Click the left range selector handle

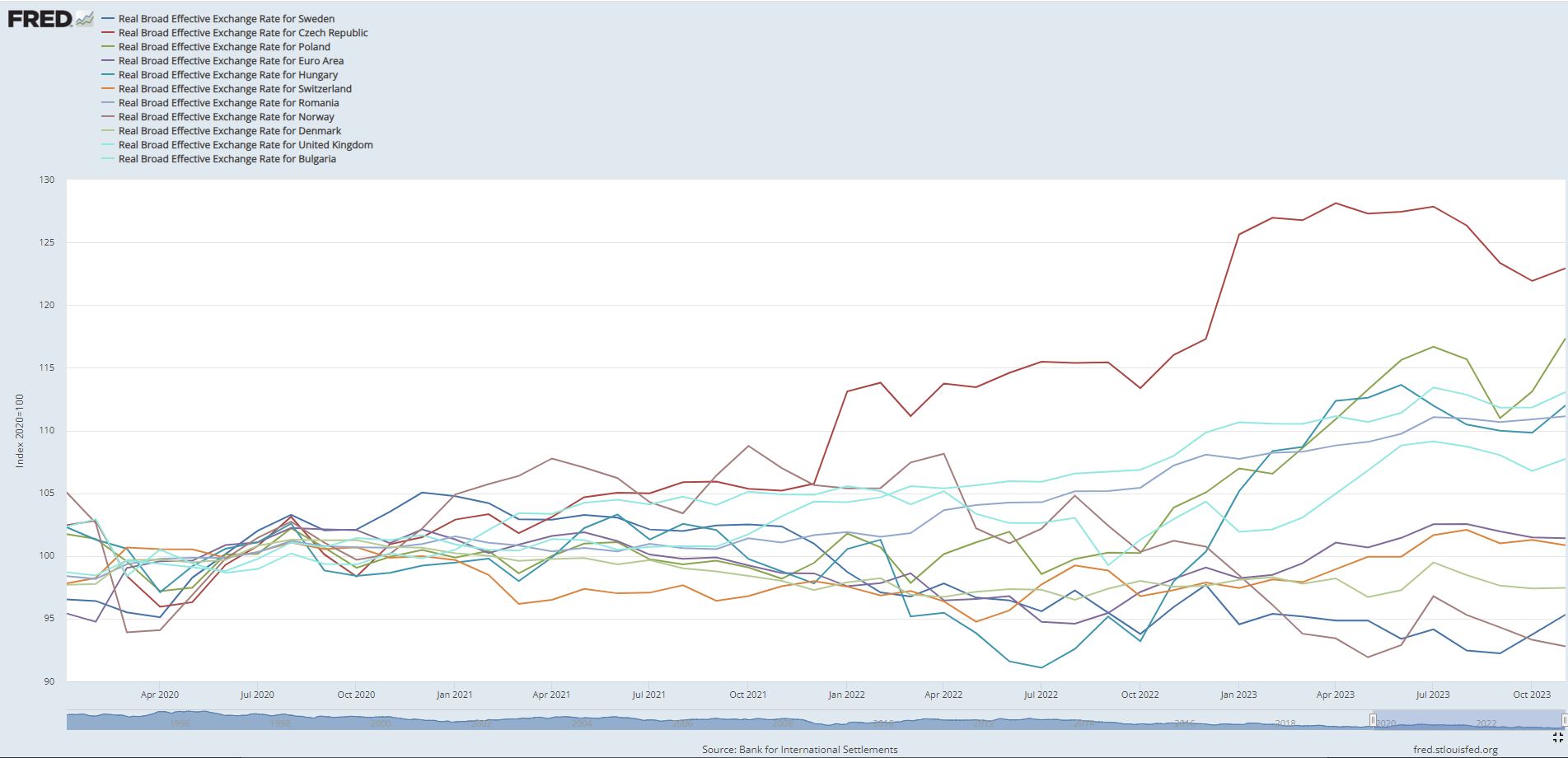[1373, 720]
